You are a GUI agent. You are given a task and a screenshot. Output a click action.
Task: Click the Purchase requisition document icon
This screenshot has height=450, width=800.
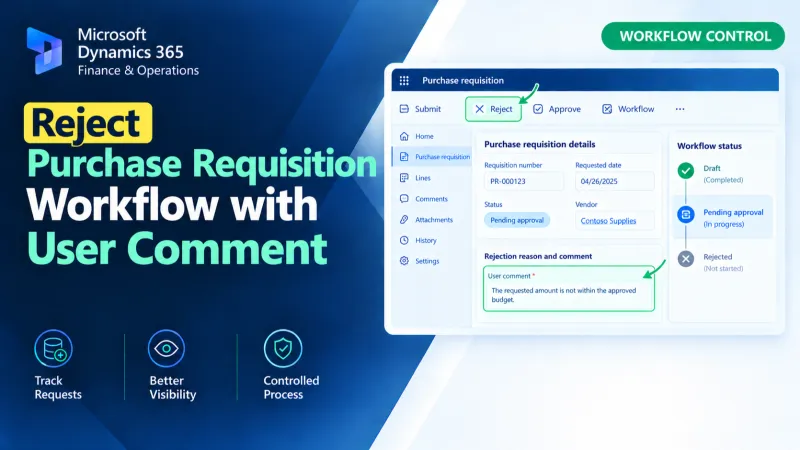(x=404, y=157)
